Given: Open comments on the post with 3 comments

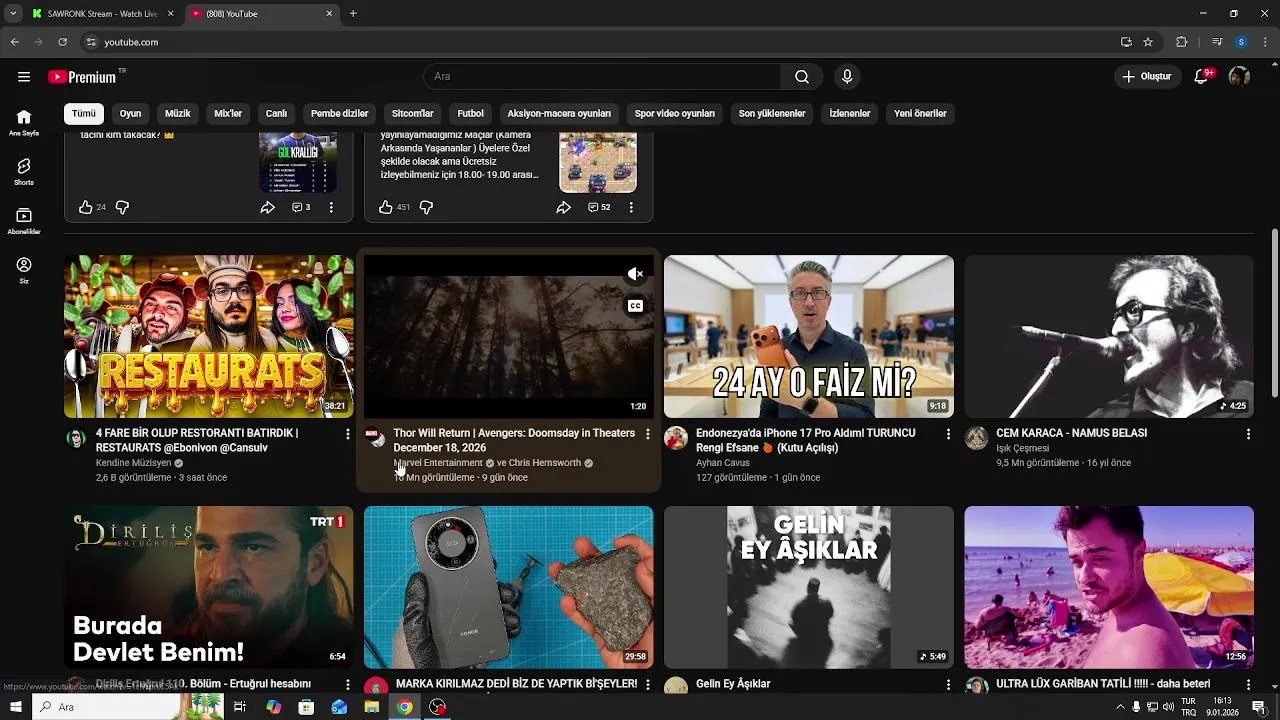Looking at the screenshot, I should tap(301, 207).
